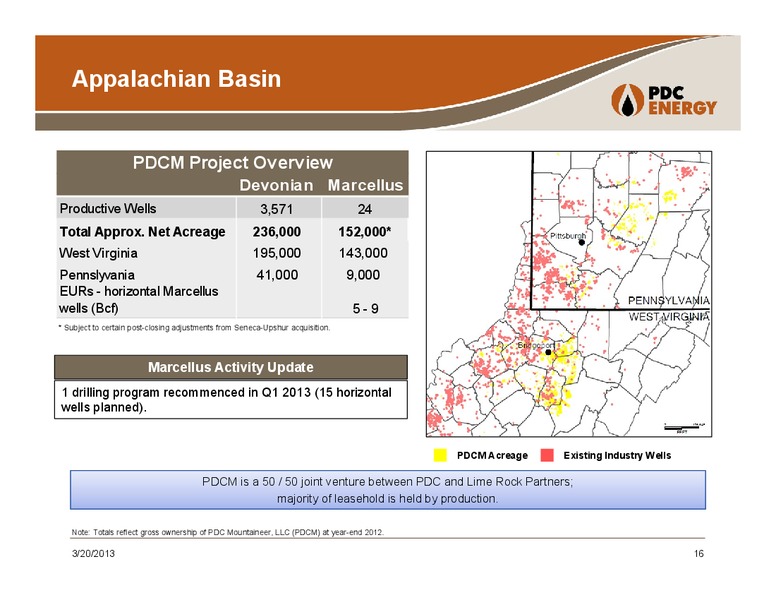This screenshot has width=776, height=600.
Task: Click the '3,571' Devonian wells value
Action: pyautogui.click(x=277, y=209)
